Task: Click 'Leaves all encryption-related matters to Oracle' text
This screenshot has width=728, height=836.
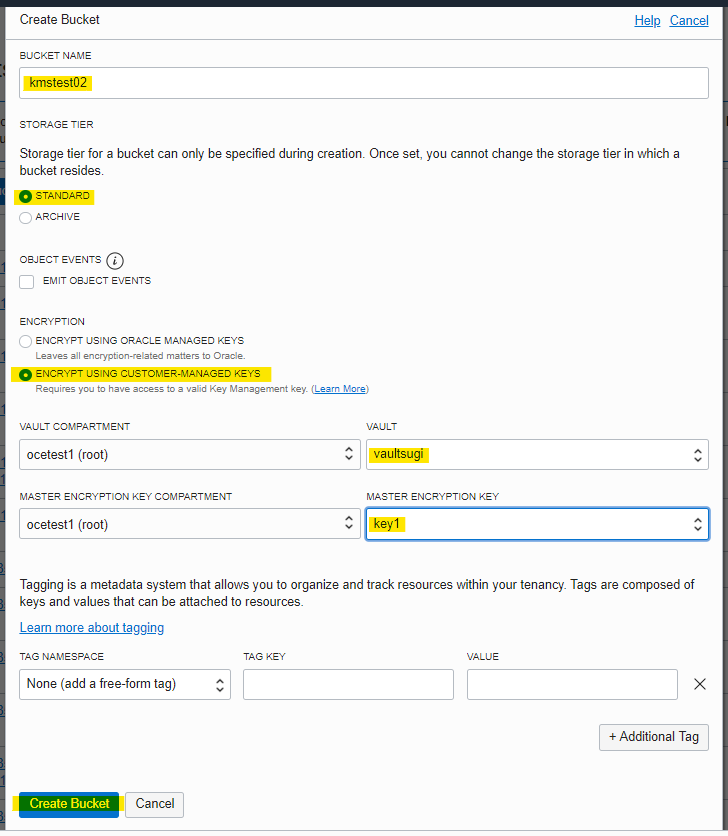Action: pos(140,356)
